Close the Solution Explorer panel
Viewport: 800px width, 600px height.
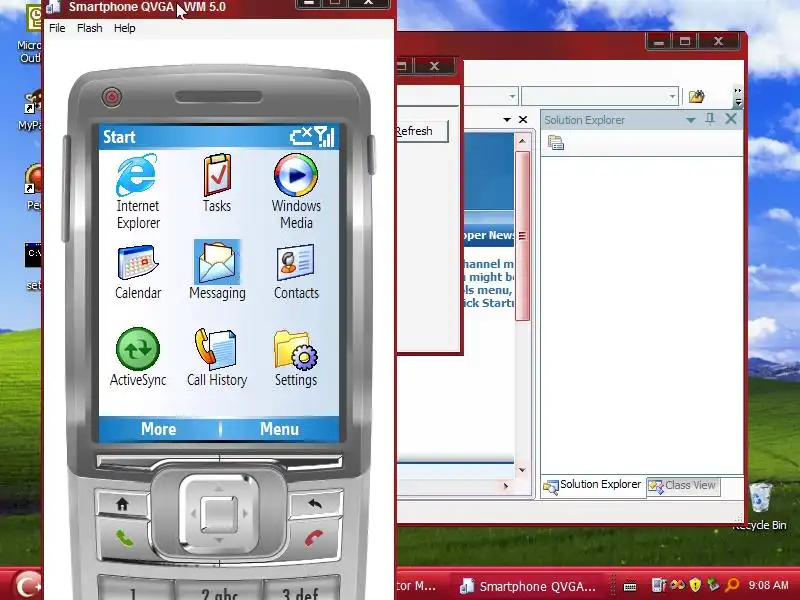click(731, 119)
